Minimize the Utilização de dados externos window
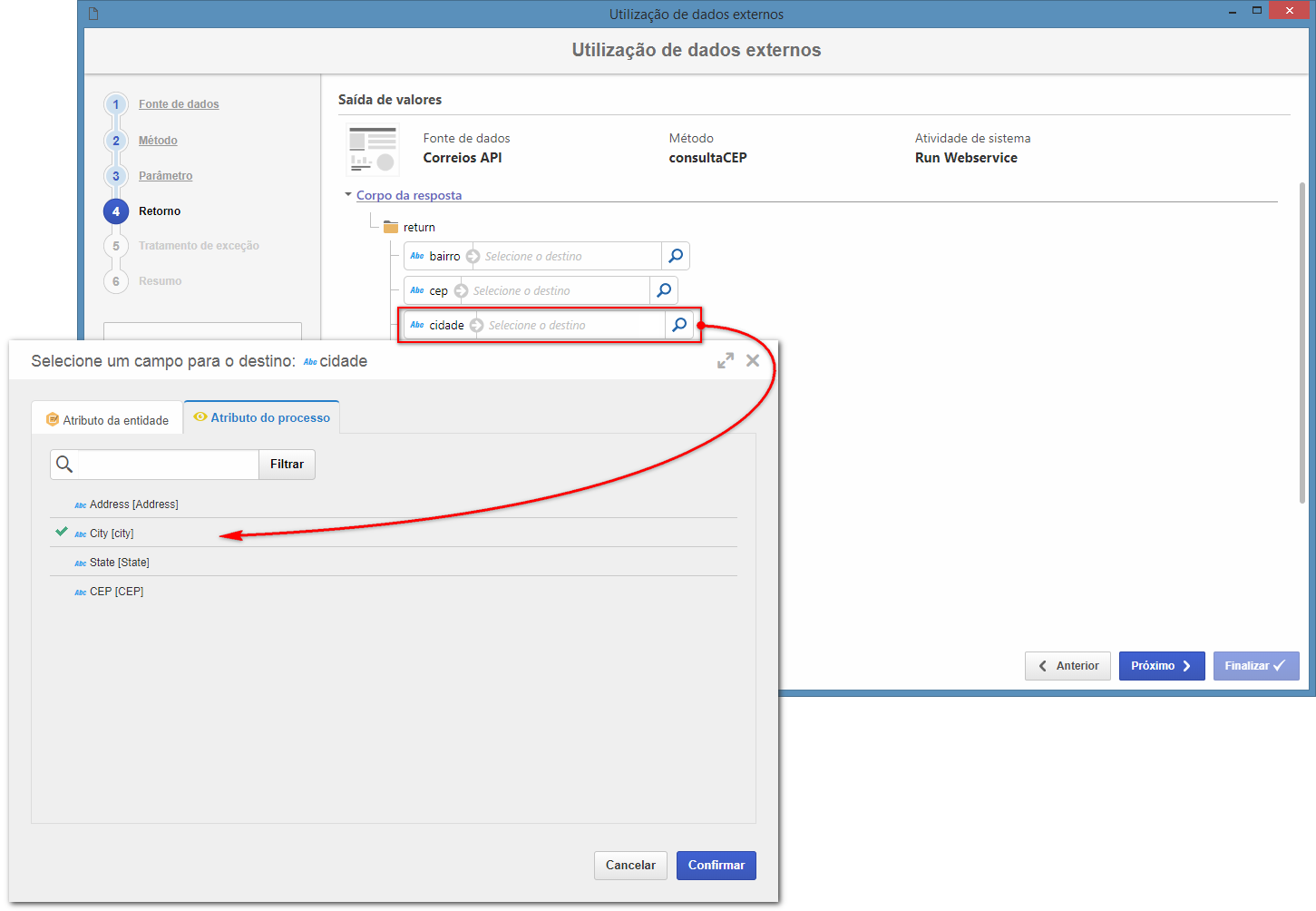 point(1233,13)
